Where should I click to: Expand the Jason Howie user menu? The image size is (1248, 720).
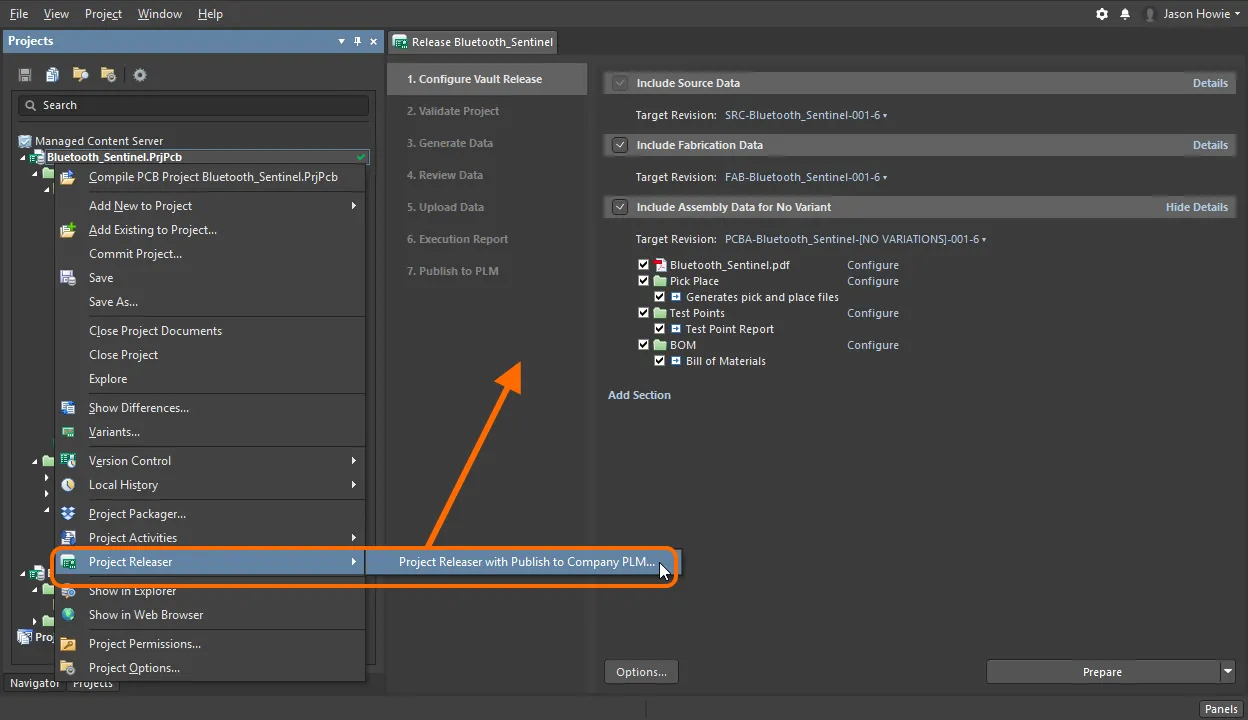point(1193,14)
